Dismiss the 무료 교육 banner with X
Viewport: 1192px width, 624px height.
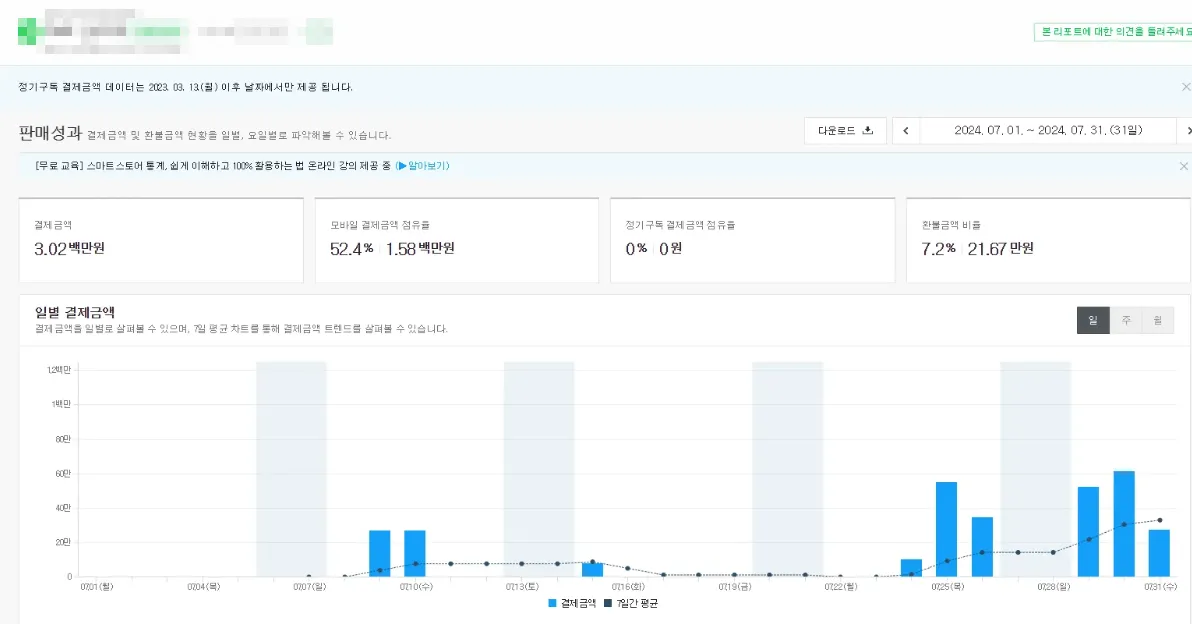pos(1183,166)
